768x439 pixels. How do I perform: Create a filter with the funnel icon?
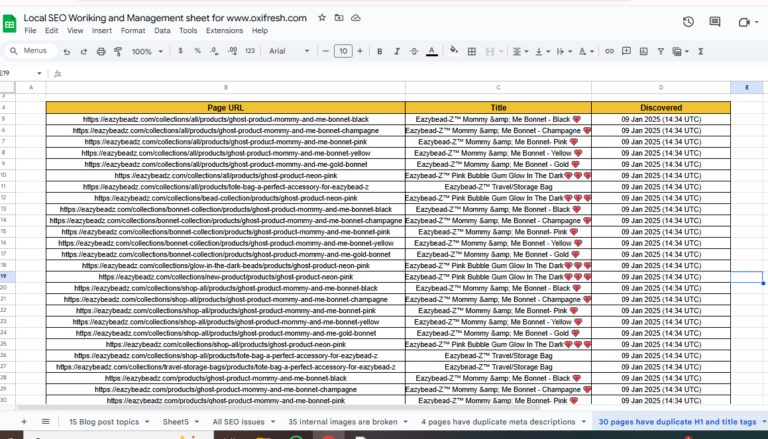tap(661, 51)
